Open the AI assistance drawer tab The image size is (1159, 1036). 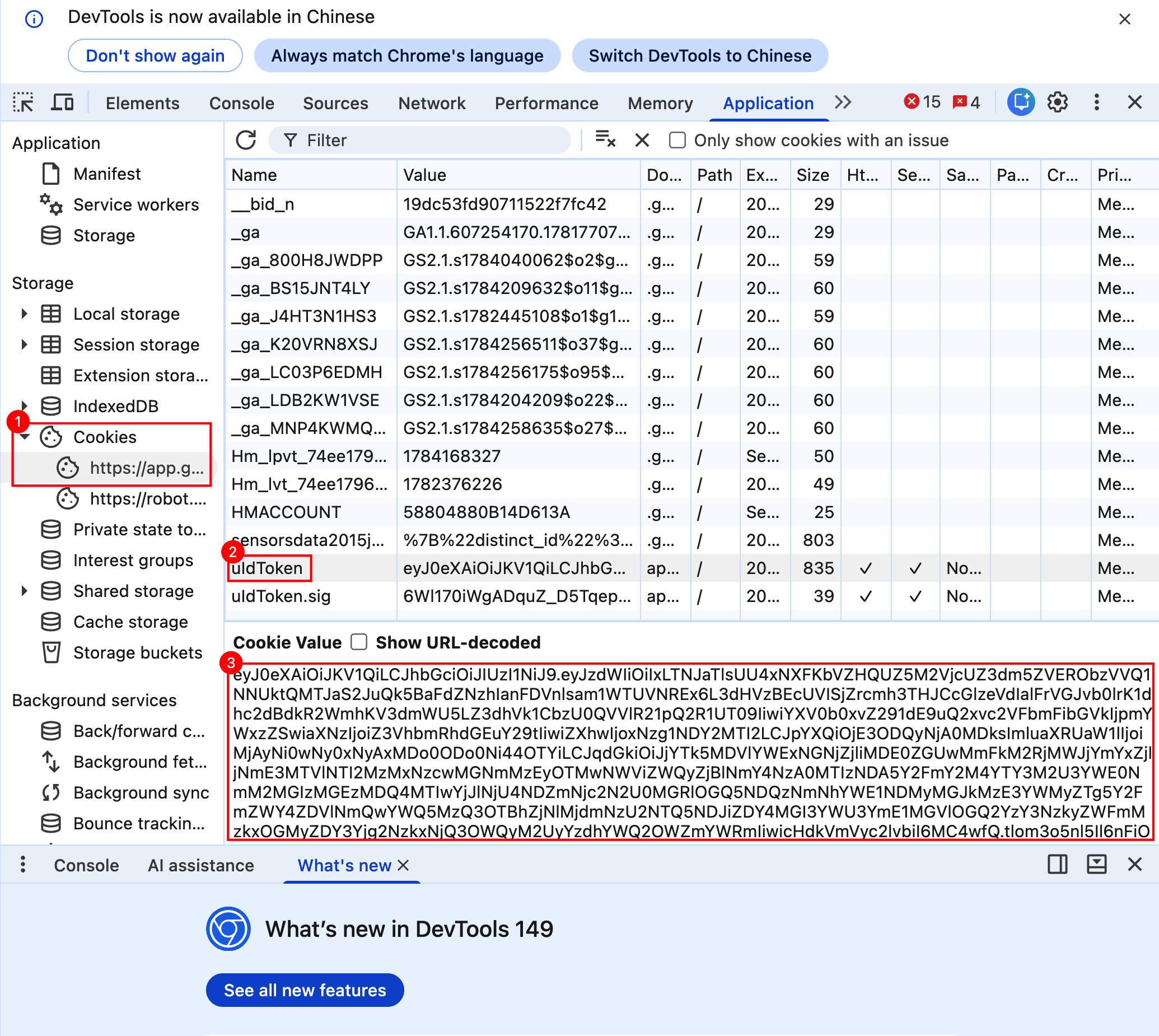point(200,865)
